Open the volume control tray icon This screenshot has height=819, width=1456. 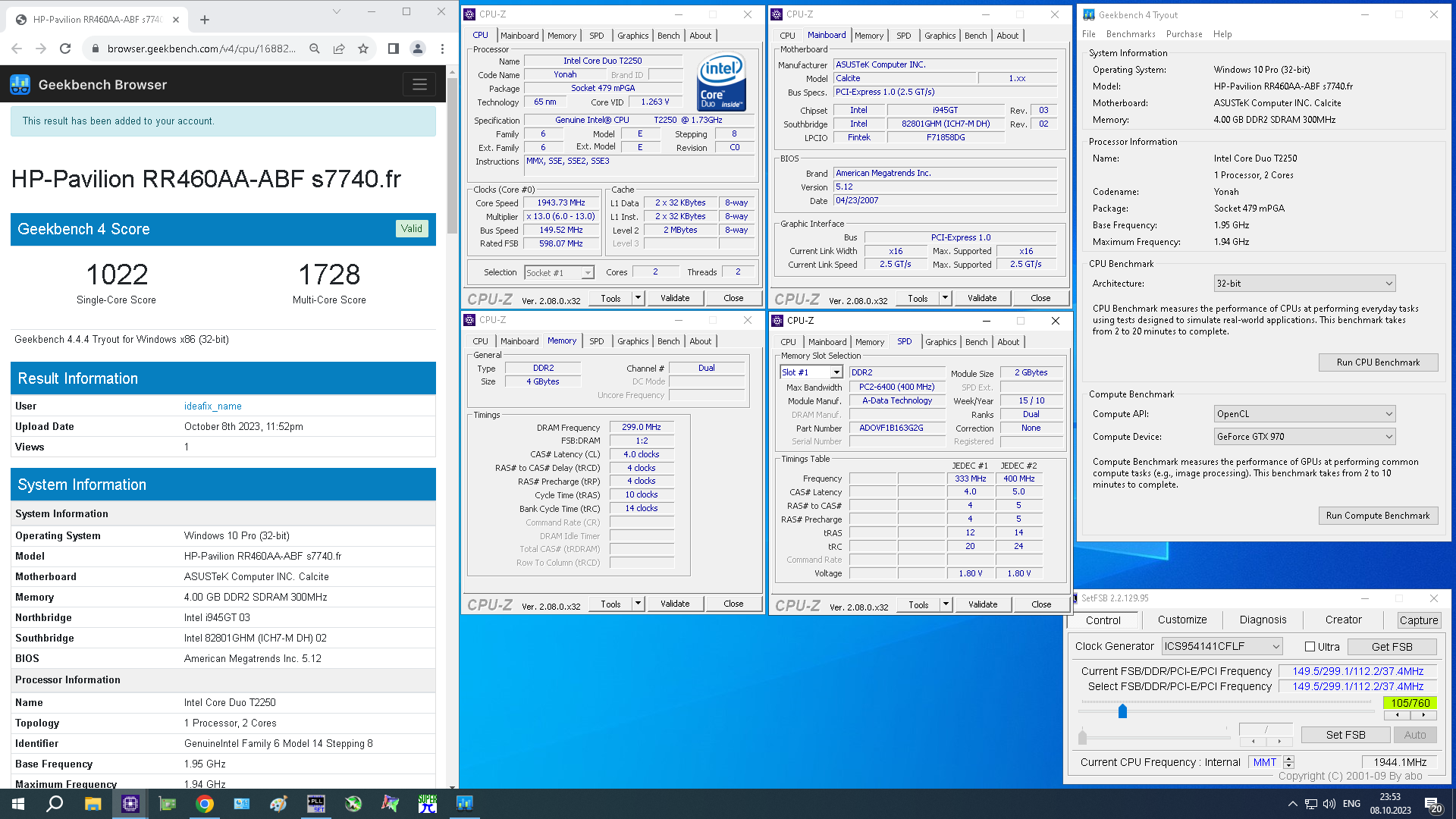tap(1329, 804)
